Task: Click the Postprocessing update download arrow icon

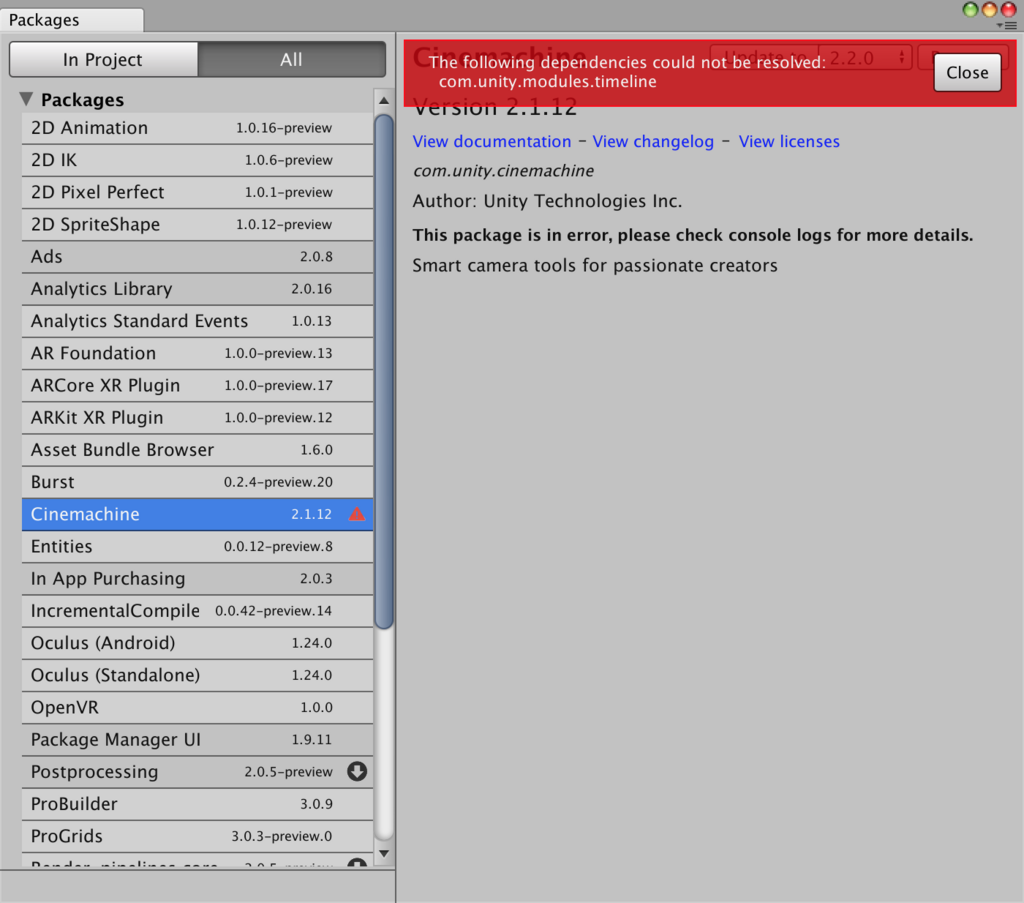Action: tap(357, 771)
